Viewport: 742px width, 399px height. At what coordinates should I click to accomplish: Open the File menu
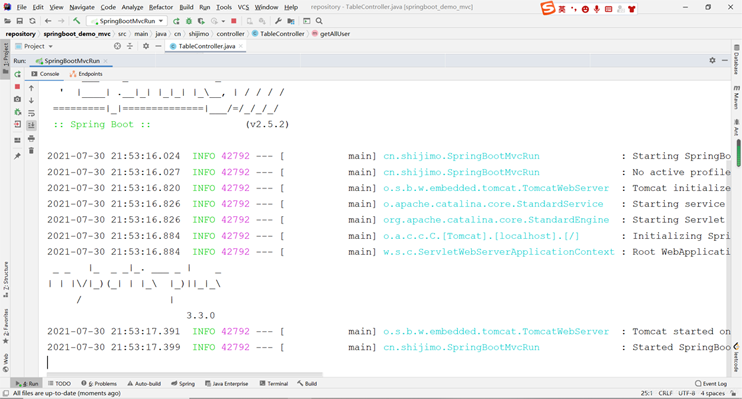(x=21, y=7)
